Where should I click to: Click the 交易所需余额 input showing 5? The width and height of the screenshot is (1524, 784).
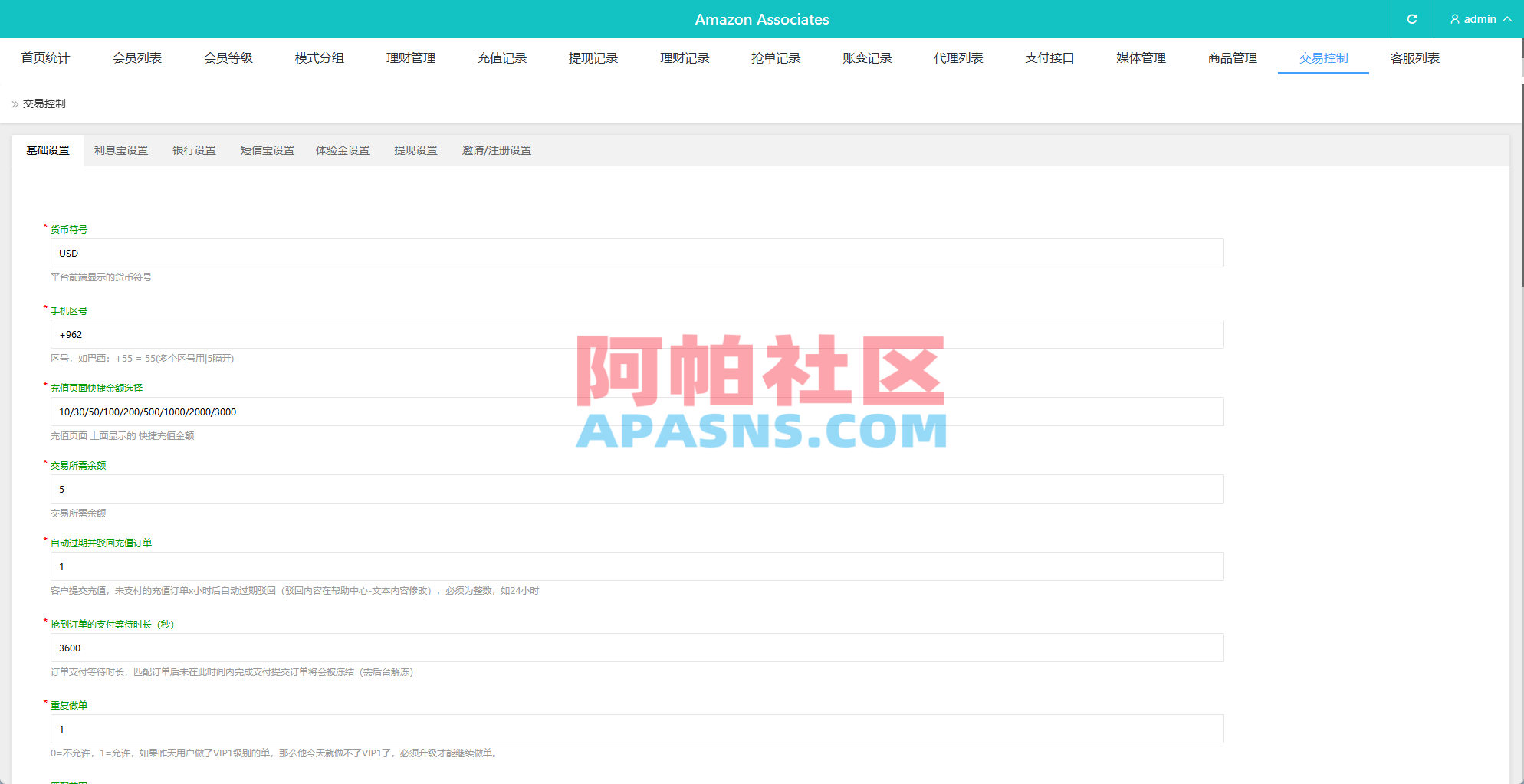click(x=637, y=489)
